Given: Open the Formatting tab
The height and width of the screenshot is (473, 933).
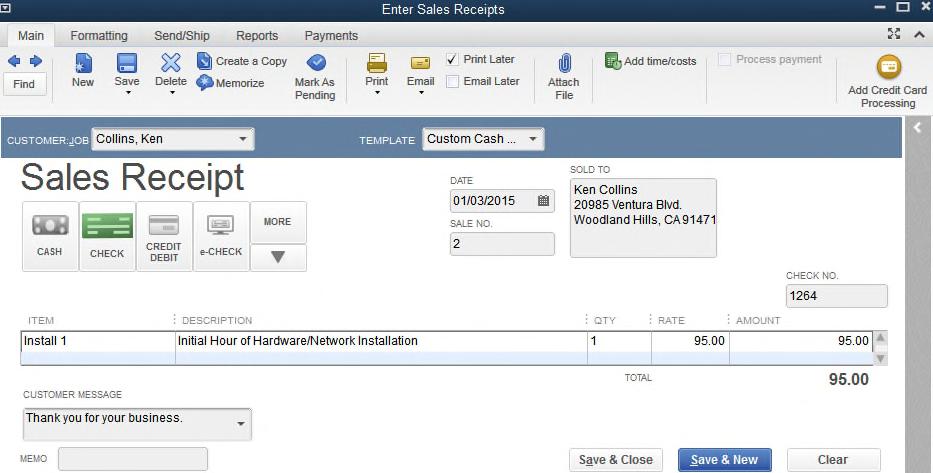Looking at the screenshot, I should (99, 36).
